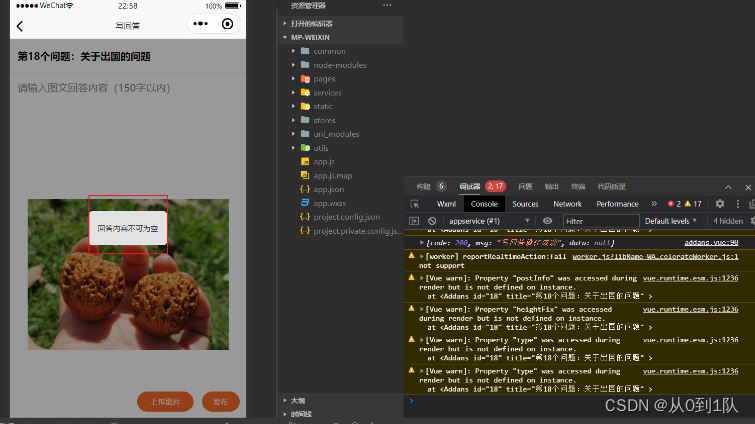Expand the heightFix Vue warn message
Image resolution: width=755 pixels, height=424 pixels.
(422, 309)
